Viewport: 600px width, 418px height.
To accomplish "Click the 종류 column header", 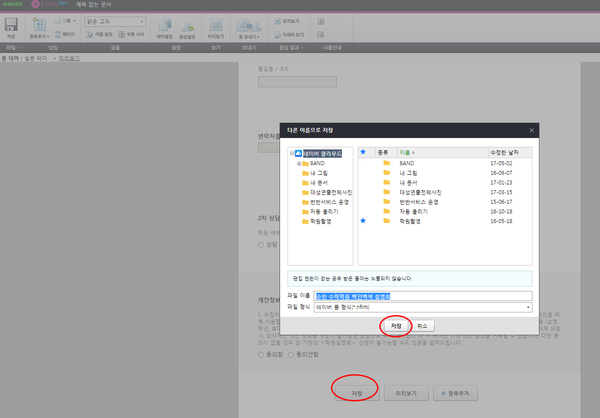I will coord(386,152).
